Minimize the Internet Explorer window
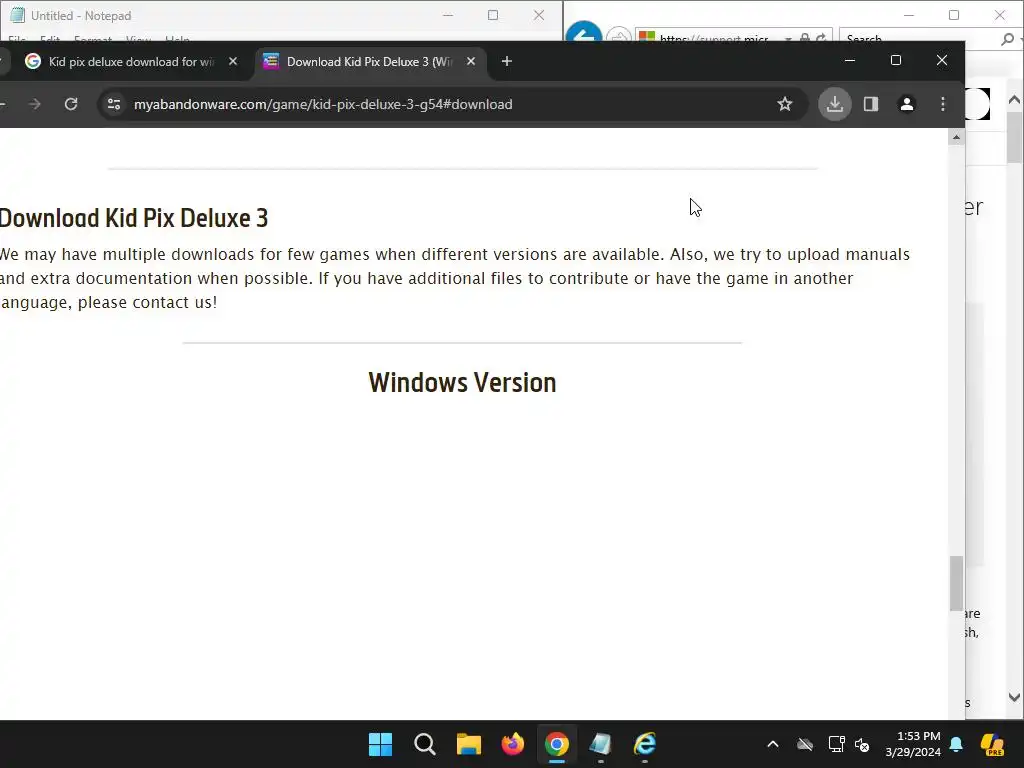The height and width of the screenshot is (768, 1024). click(x=908, y=14)
